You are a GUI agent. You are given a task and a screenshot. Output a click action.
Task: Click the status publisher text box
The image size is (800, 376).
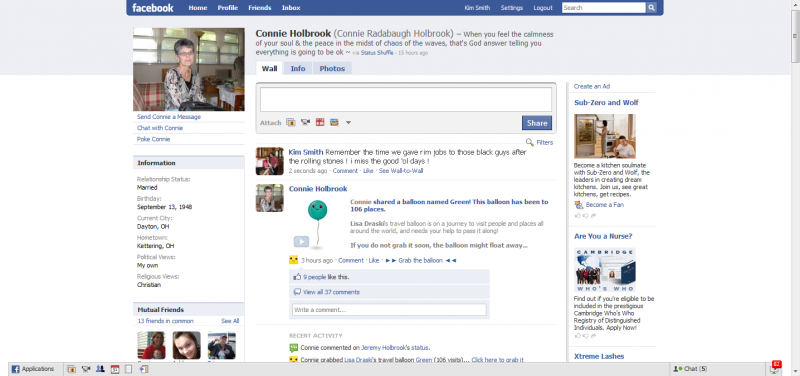(x=406, y=99)
